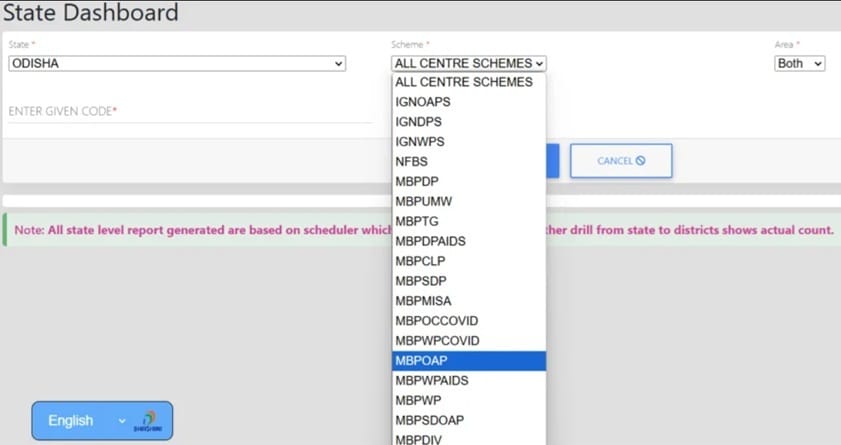Pick MBPOCCOVID in the scheme list
The width and height of the screenshot is (841, 445).
pyautogui.click(x=469, y=321)
